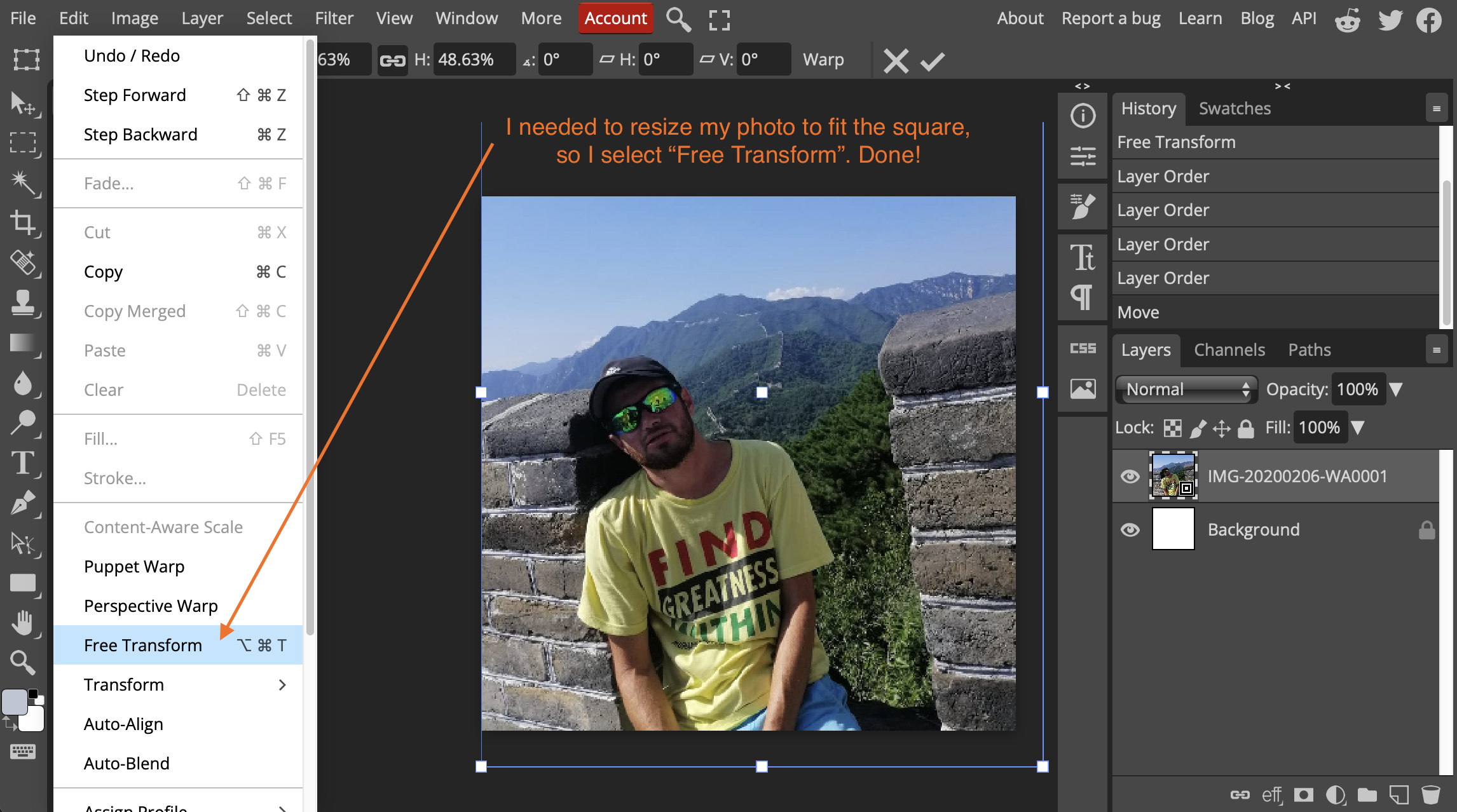The height and width of the screenshot is (812, 1457).
Task: Select the Hand tool
Action: [24, 623]
